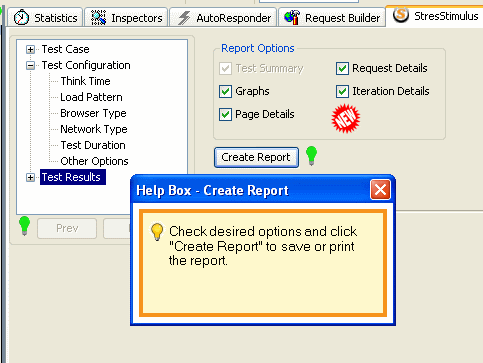The height and width of the screenshot is (363, 483).
Task: Click the Report Options group label
Action: [258, 48]
